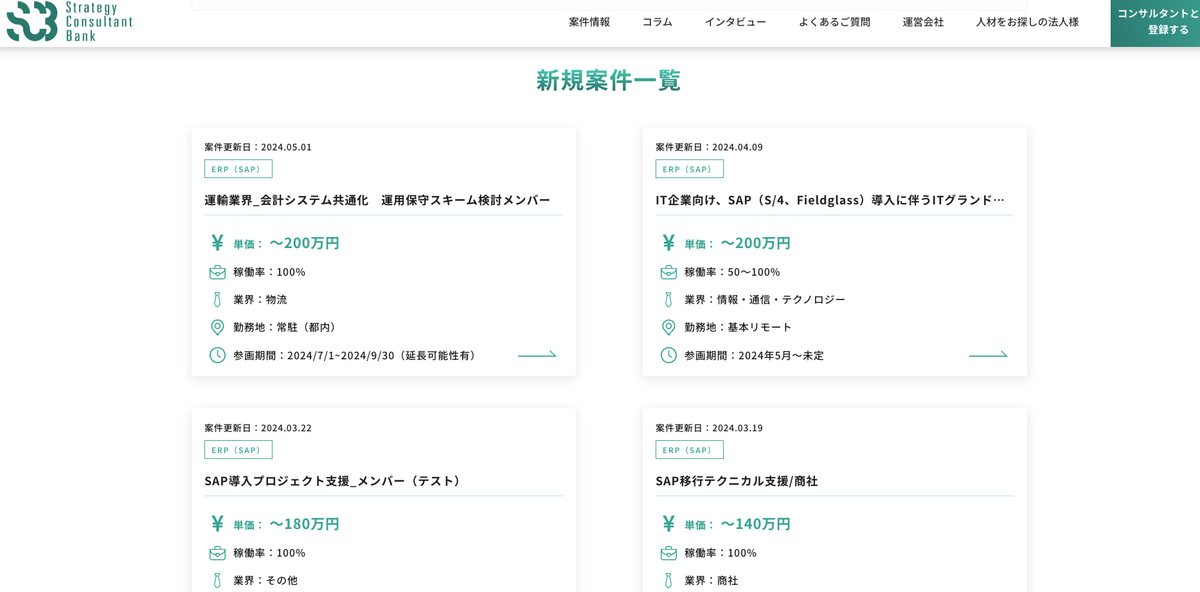1200x592 pixels.
Task: Click necktie icon beside 業界:商社
Action: coord(668,580)
